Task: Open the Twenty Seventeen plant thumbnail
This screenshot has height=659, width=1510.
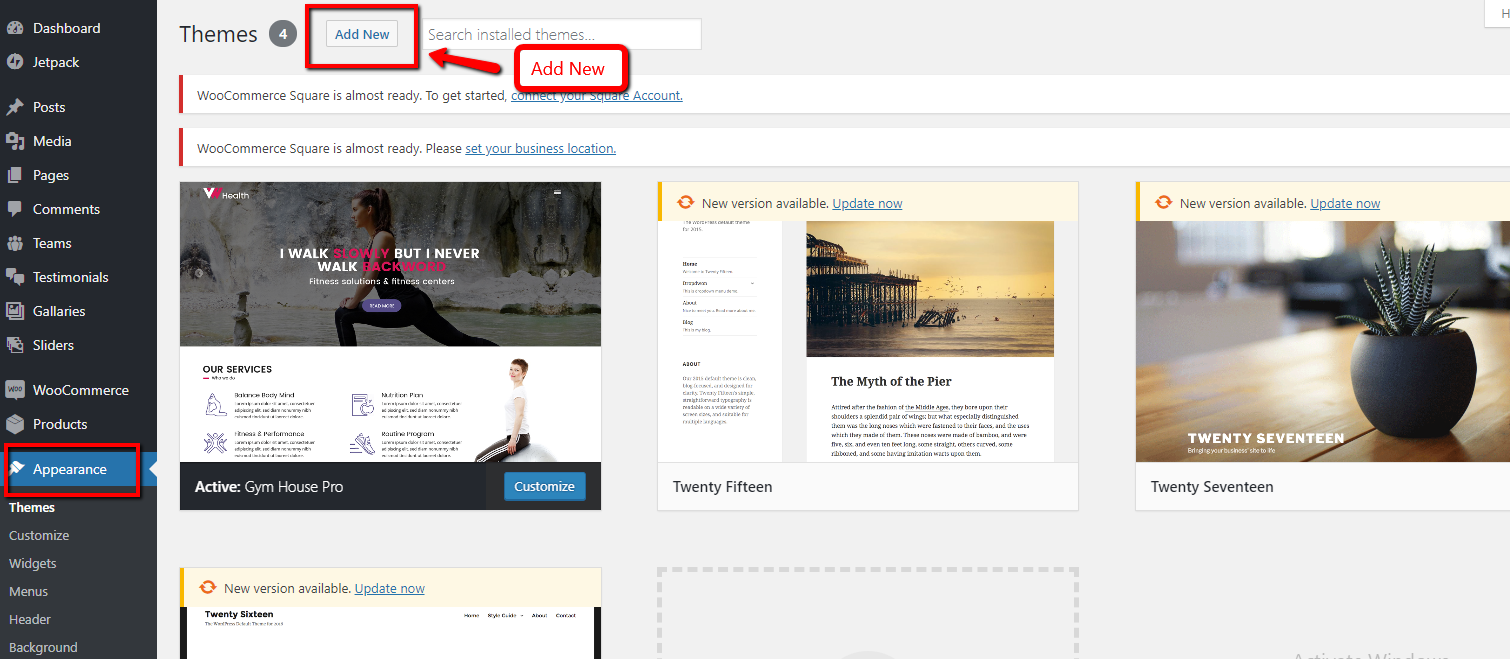Action: pos(1323,341)
